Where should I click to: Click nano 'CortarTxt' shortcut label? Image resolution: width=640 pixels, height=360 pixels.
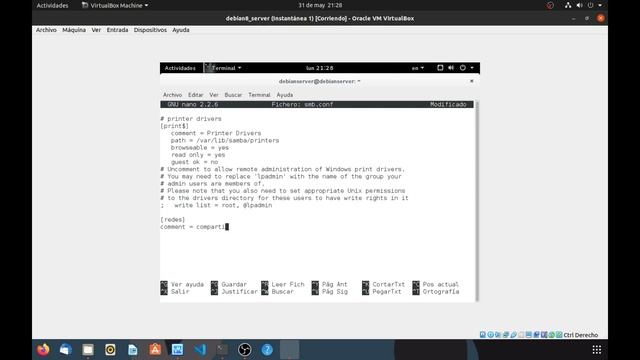pos(389,284)
